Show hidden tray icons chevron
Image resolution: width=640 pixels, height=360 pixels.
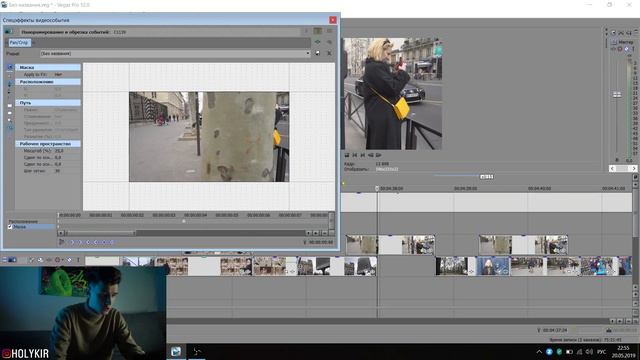click(539, 352)
